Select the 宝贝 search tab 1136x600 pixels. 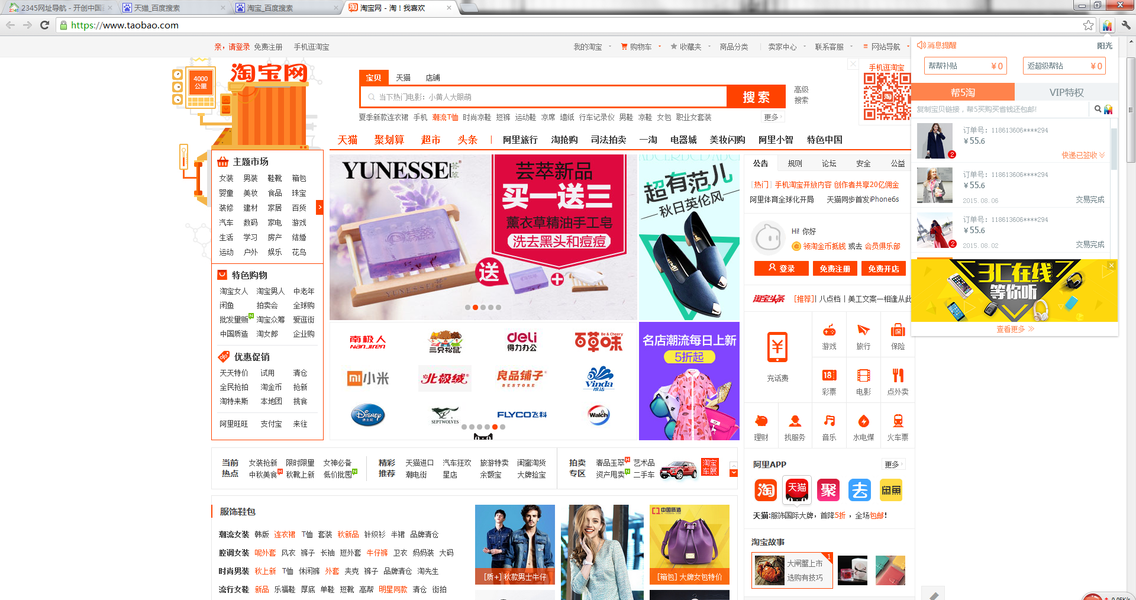tap(373, 78)
